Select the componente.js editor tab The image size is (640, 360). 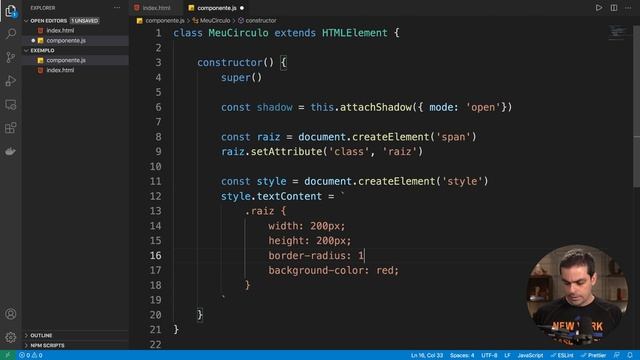(x=217, y=8)
